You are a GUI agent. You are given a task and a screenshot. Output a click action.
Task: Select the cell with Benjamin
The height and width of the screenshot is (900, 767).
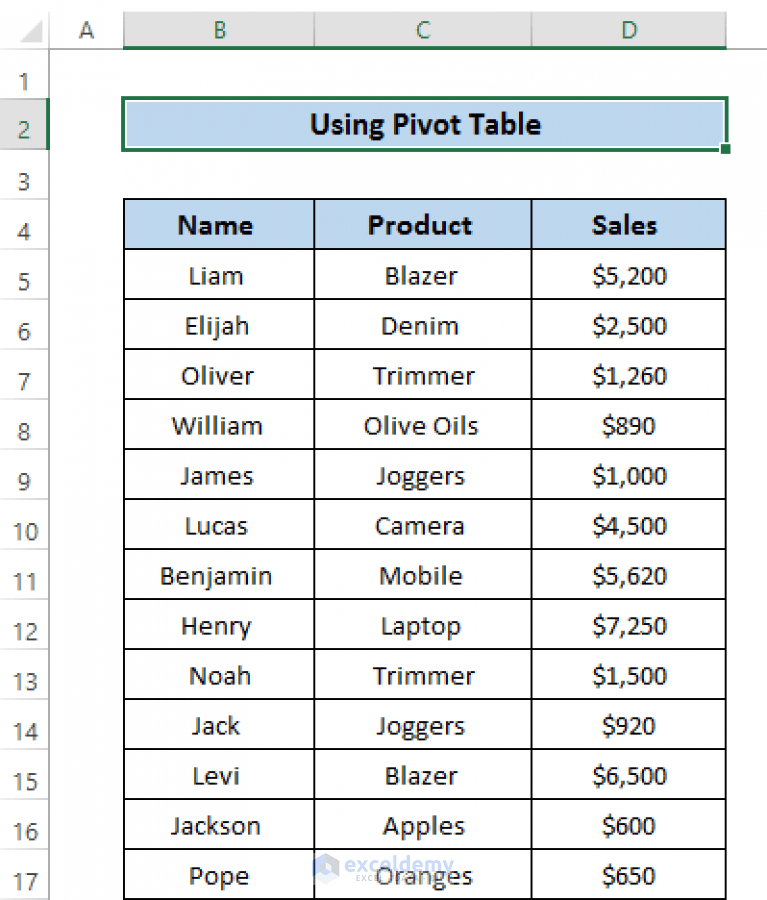(218, 575)
